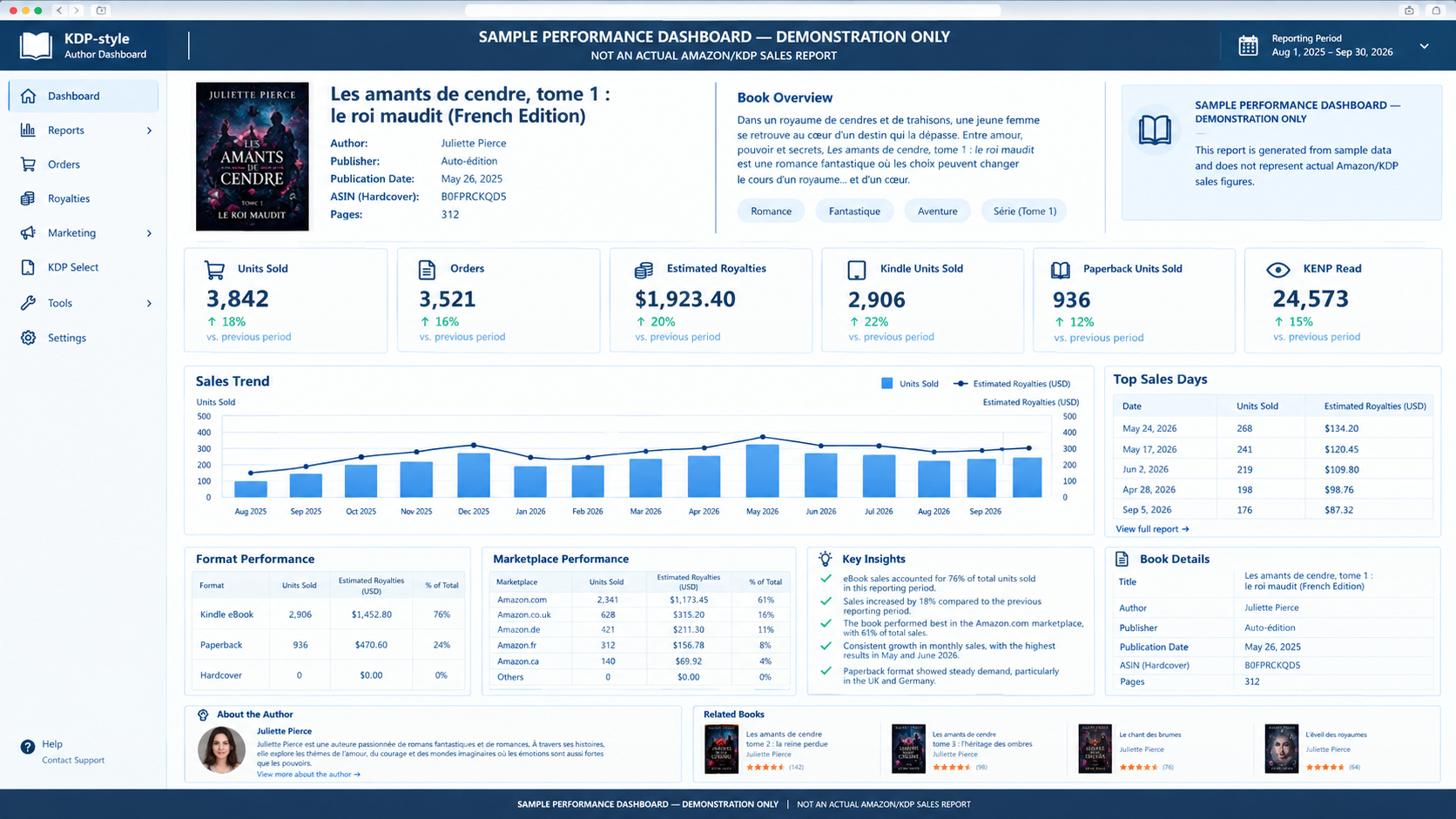The height and width of the screenshot is (819, 1456).
Task: Go to the Dashboard page in the sidebar
Action: point(84,96)
